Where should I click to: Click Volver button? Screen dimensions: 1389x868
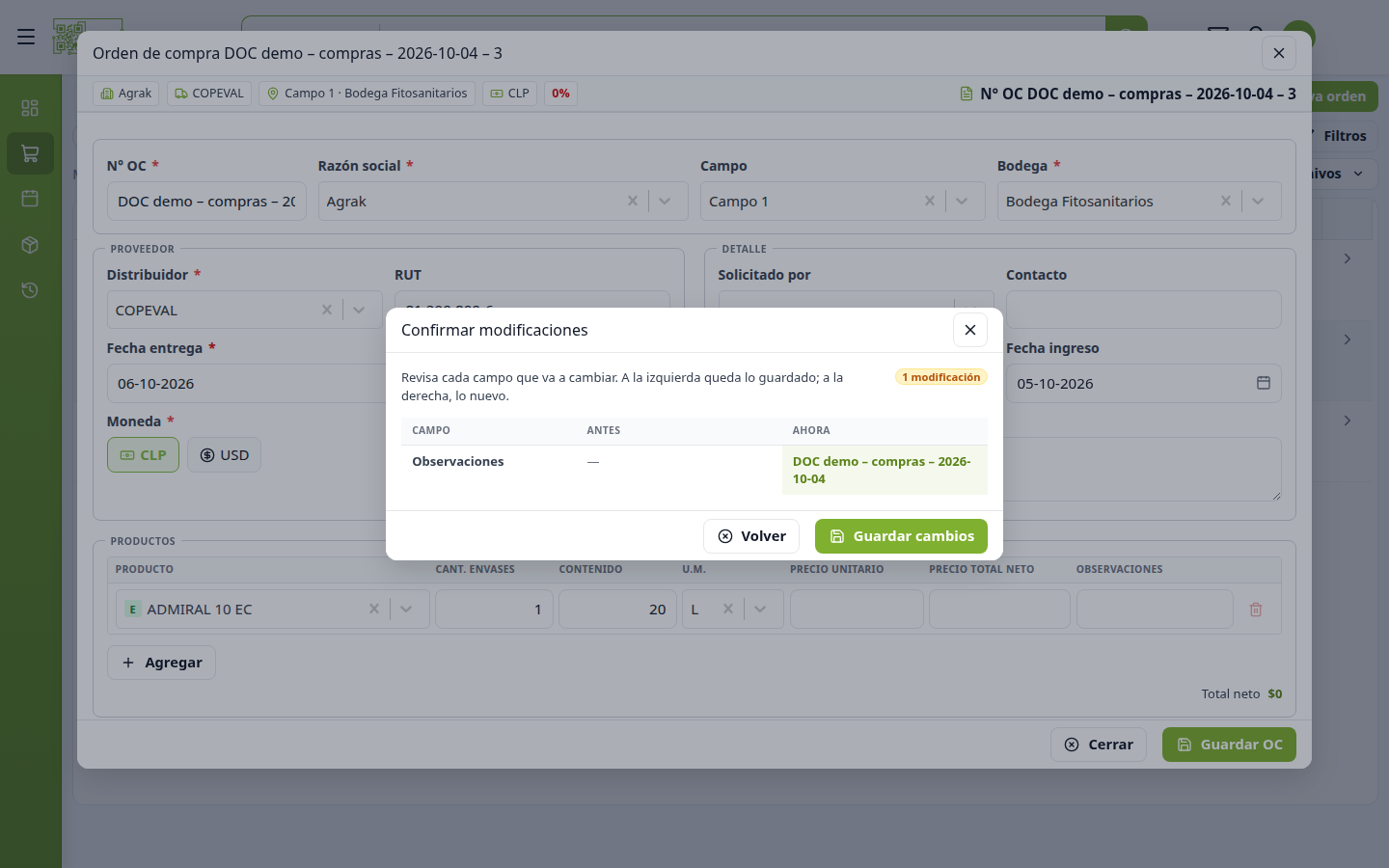[751, 536]
